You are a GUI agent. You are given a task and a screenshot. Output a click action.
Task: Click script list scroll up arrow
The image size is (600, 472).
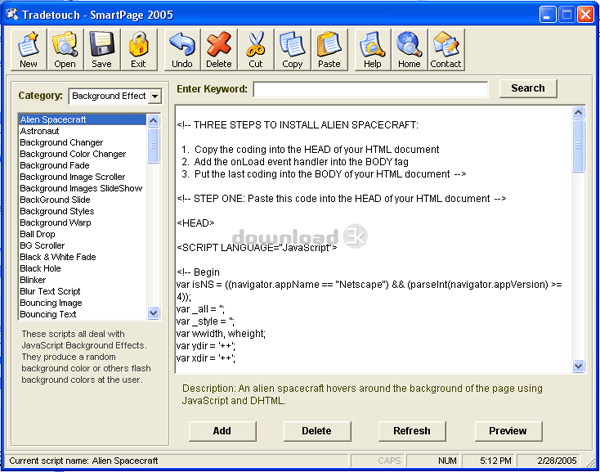(153, 121)
